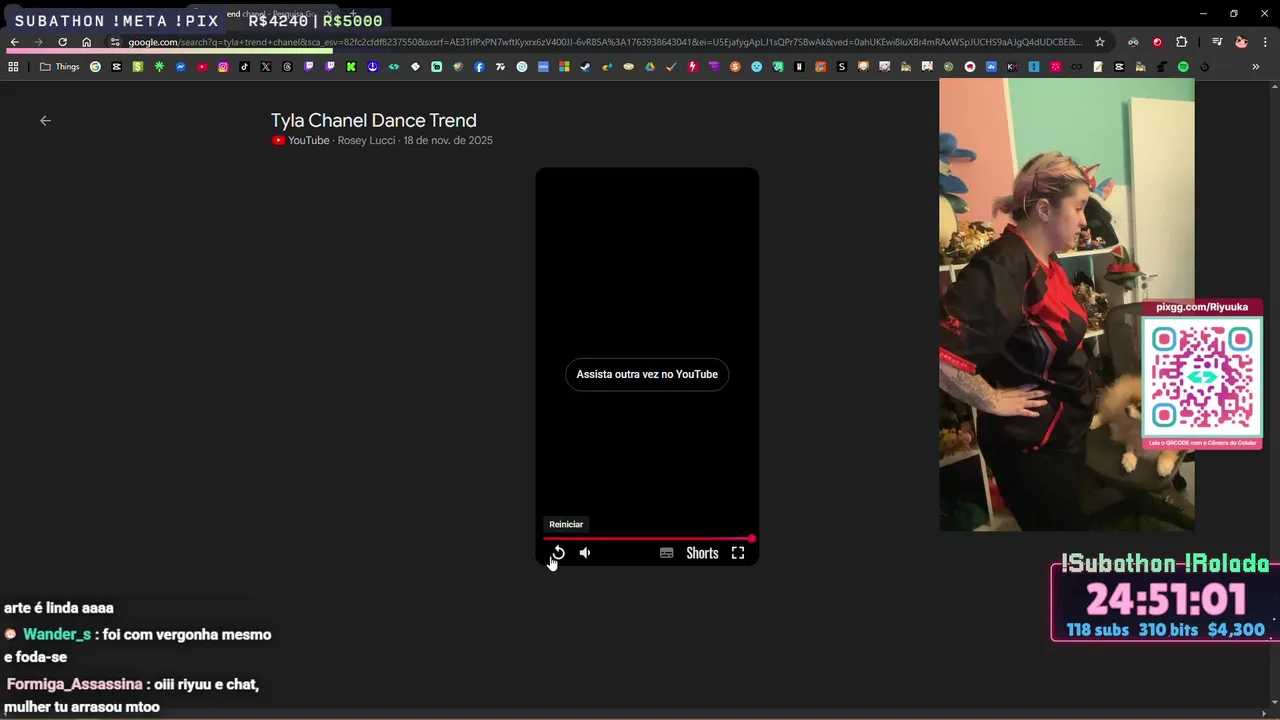Open the extensions puzzle menu
This screenshot has height=720, width=1280.
pos(1182,42)
